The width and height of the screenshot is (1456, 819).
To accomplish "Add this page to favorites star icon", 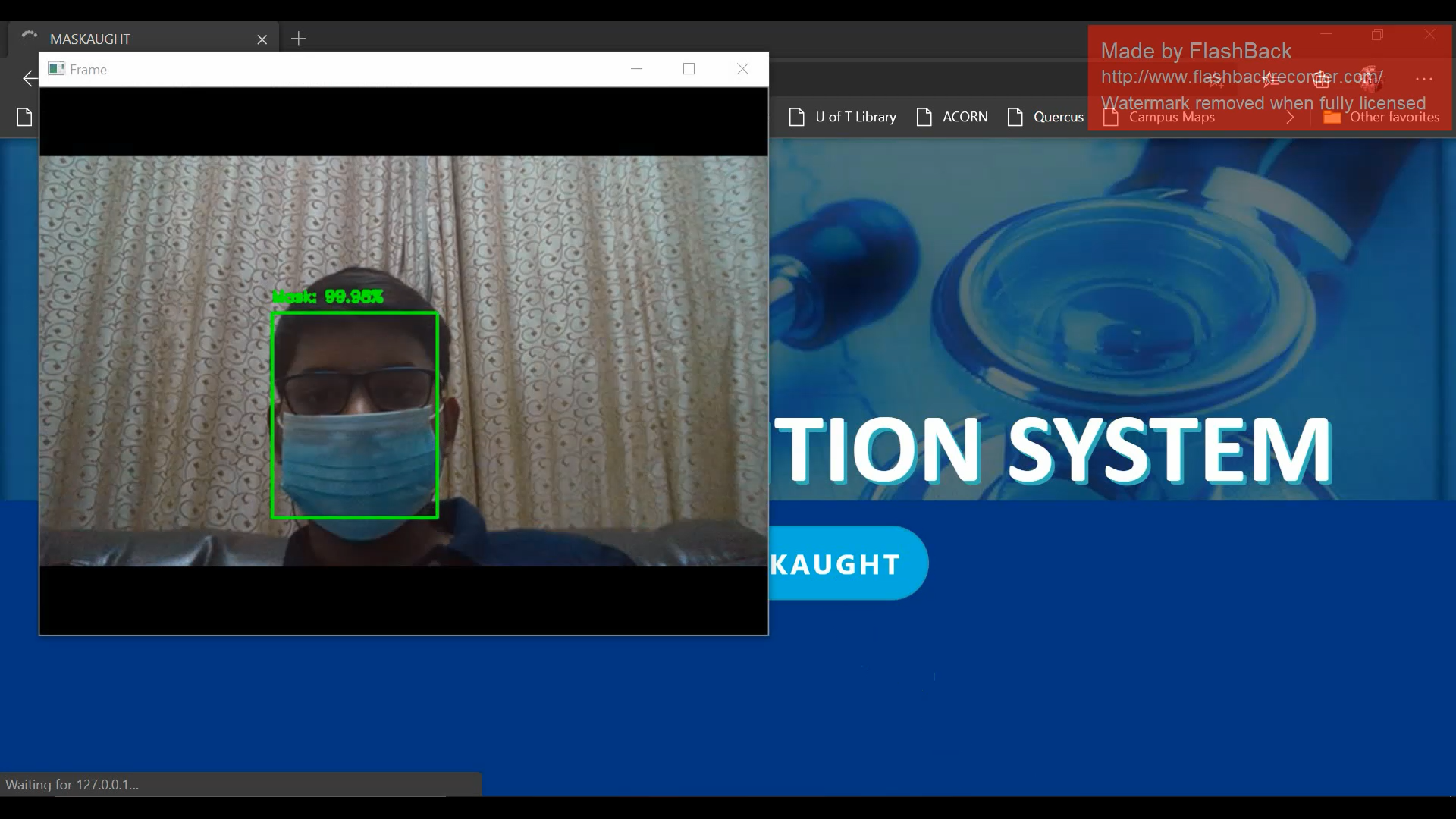I will tap(1216, 79).
